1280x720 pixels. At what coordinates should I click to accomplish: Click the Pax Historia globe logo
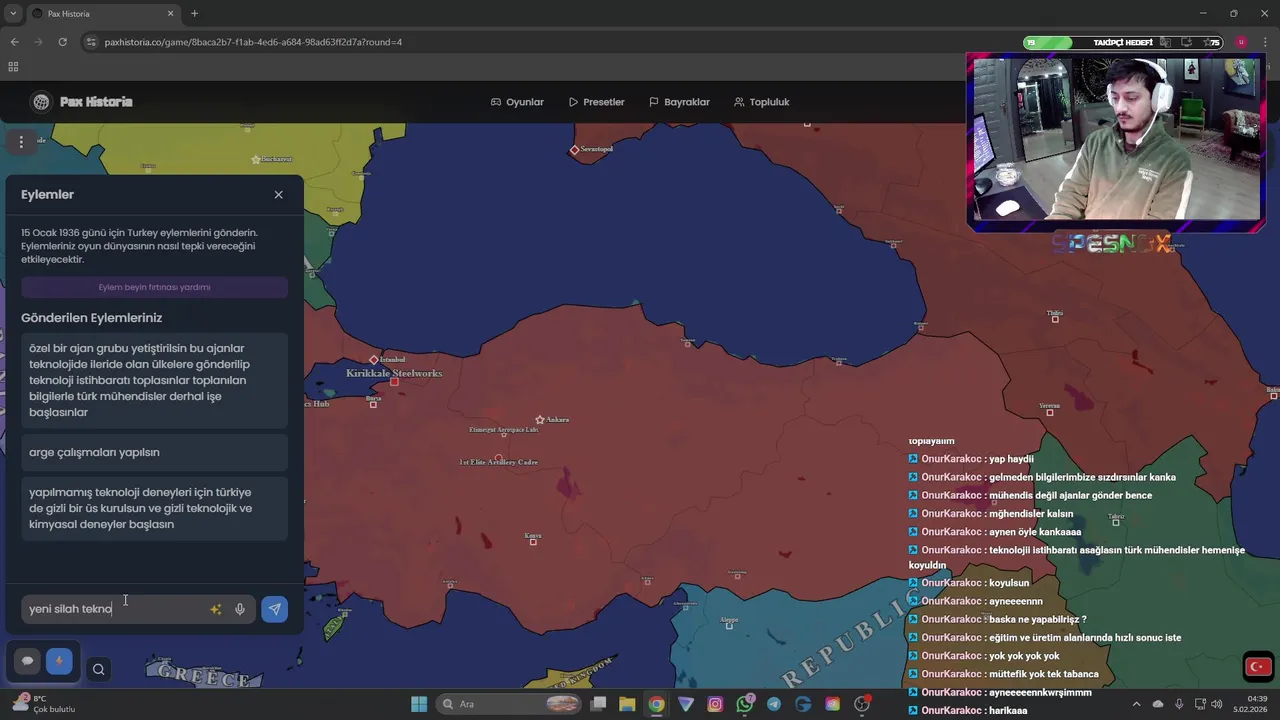point(41,102)
